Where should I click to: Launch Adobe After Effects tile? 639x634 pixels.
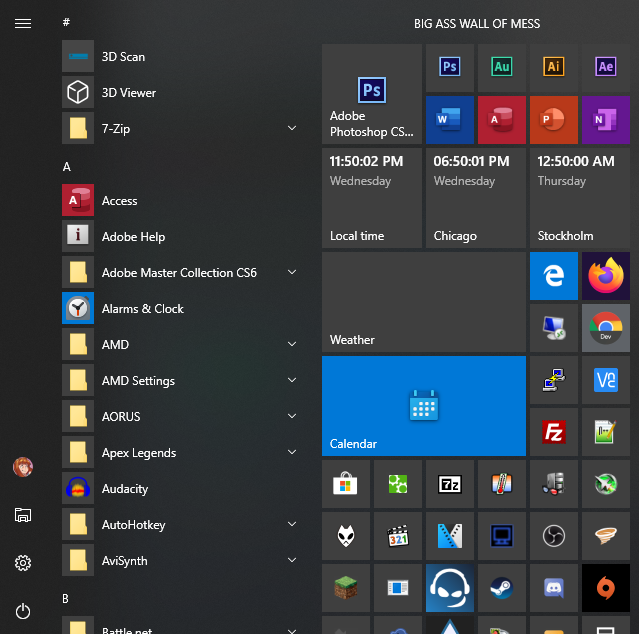coord(606,68)
